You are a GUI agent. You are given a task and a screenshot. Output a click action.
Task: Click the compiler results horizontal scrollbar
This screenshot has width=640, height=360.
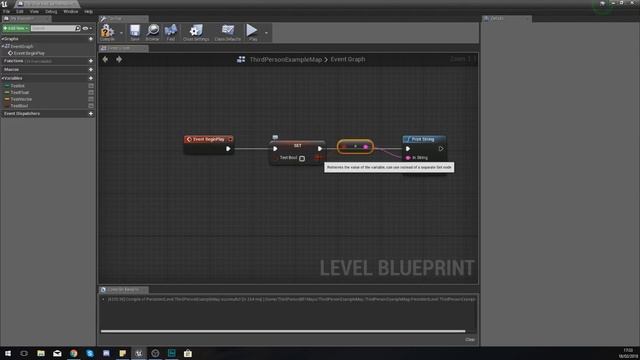tap(283, 331)
